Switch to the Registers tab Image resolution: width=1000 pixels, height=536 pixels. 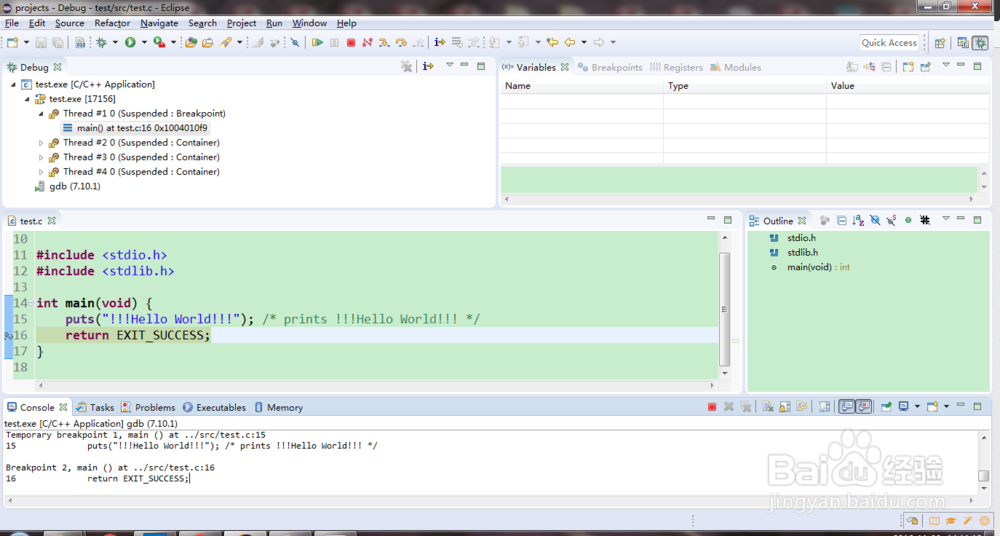676,67
